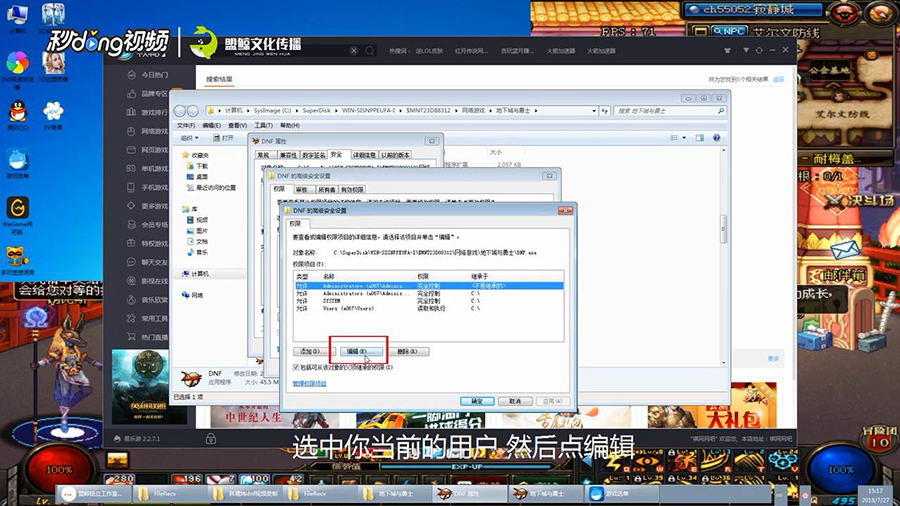Select the second Administrators permission entry
The width and height of the screenshot is (900, 506).
point(428,293)
